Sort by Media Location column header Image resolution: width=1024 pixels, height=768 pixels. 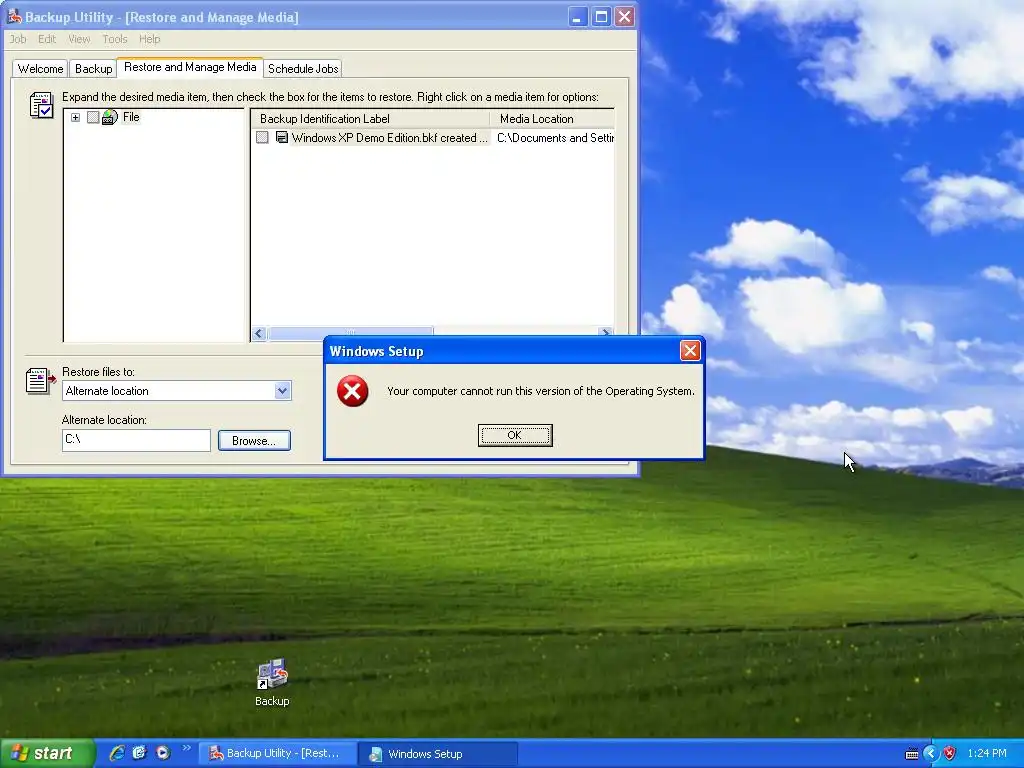552,119
